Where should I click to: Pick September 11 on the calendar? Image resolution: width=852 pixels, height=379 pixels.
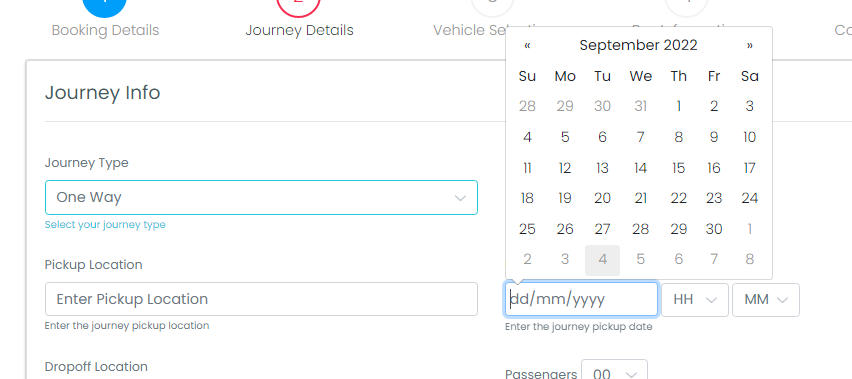527,168
